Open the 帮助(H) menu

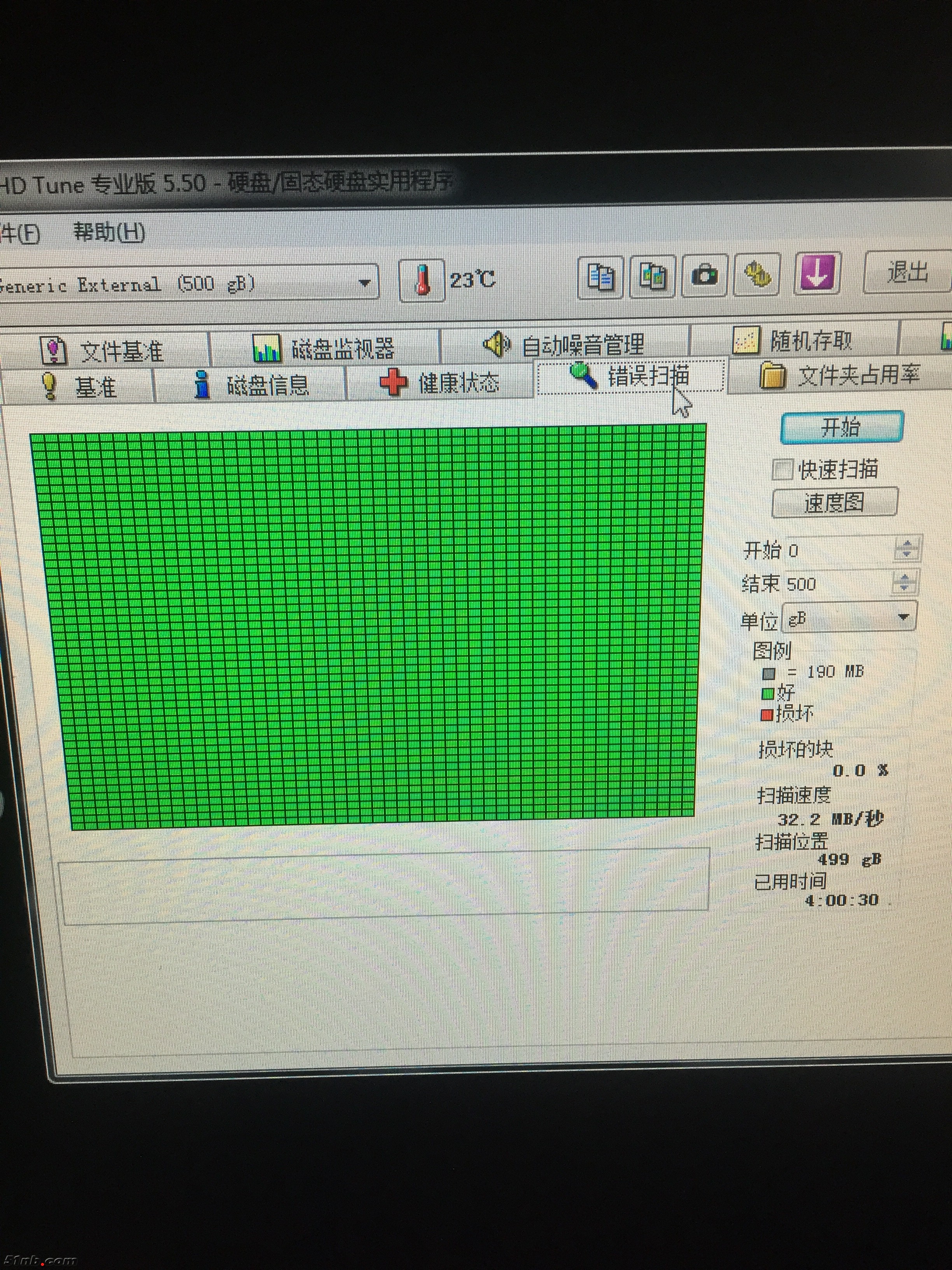pos(109,232)
